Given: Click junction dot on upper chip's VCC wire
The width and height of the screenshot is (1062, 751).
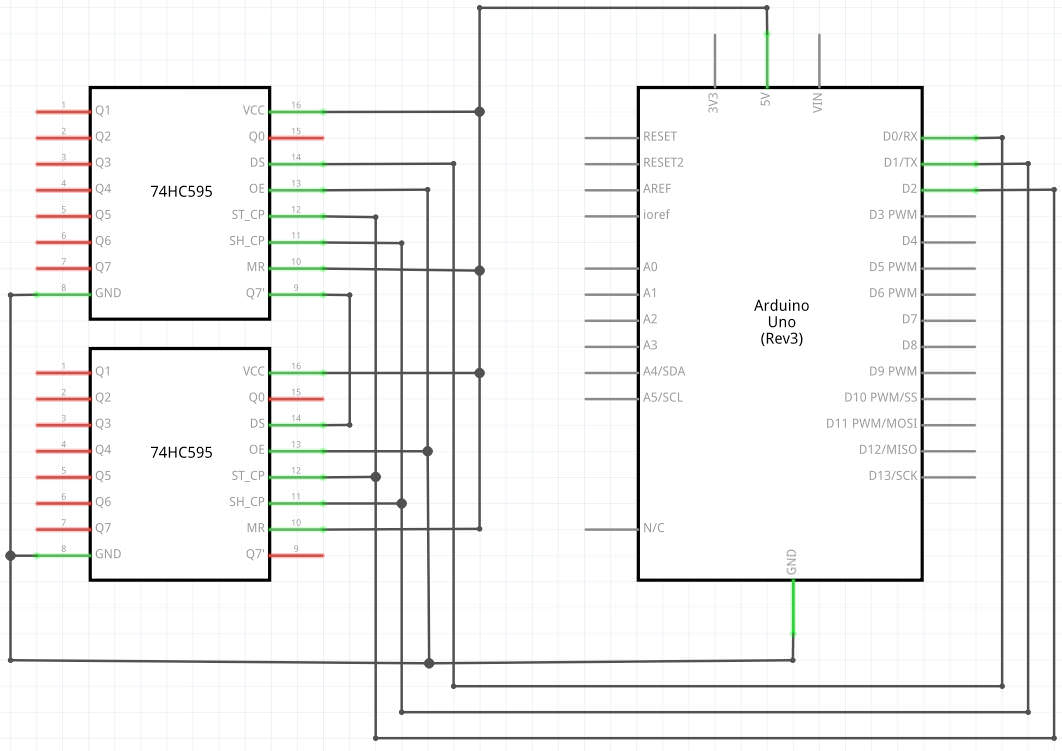Looking at the screenshot, I should 480,111.
